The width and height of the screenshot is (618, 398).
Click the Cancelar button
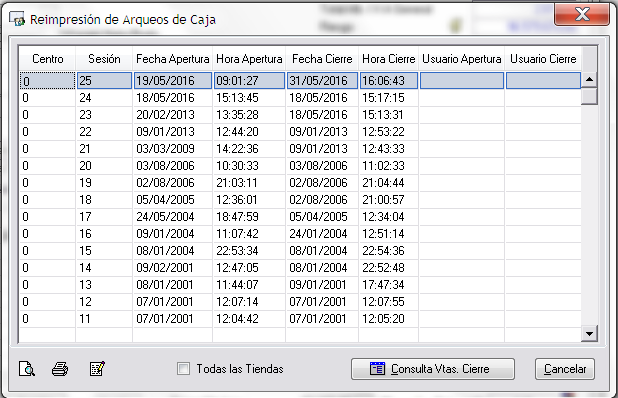(x=564, y=369)
